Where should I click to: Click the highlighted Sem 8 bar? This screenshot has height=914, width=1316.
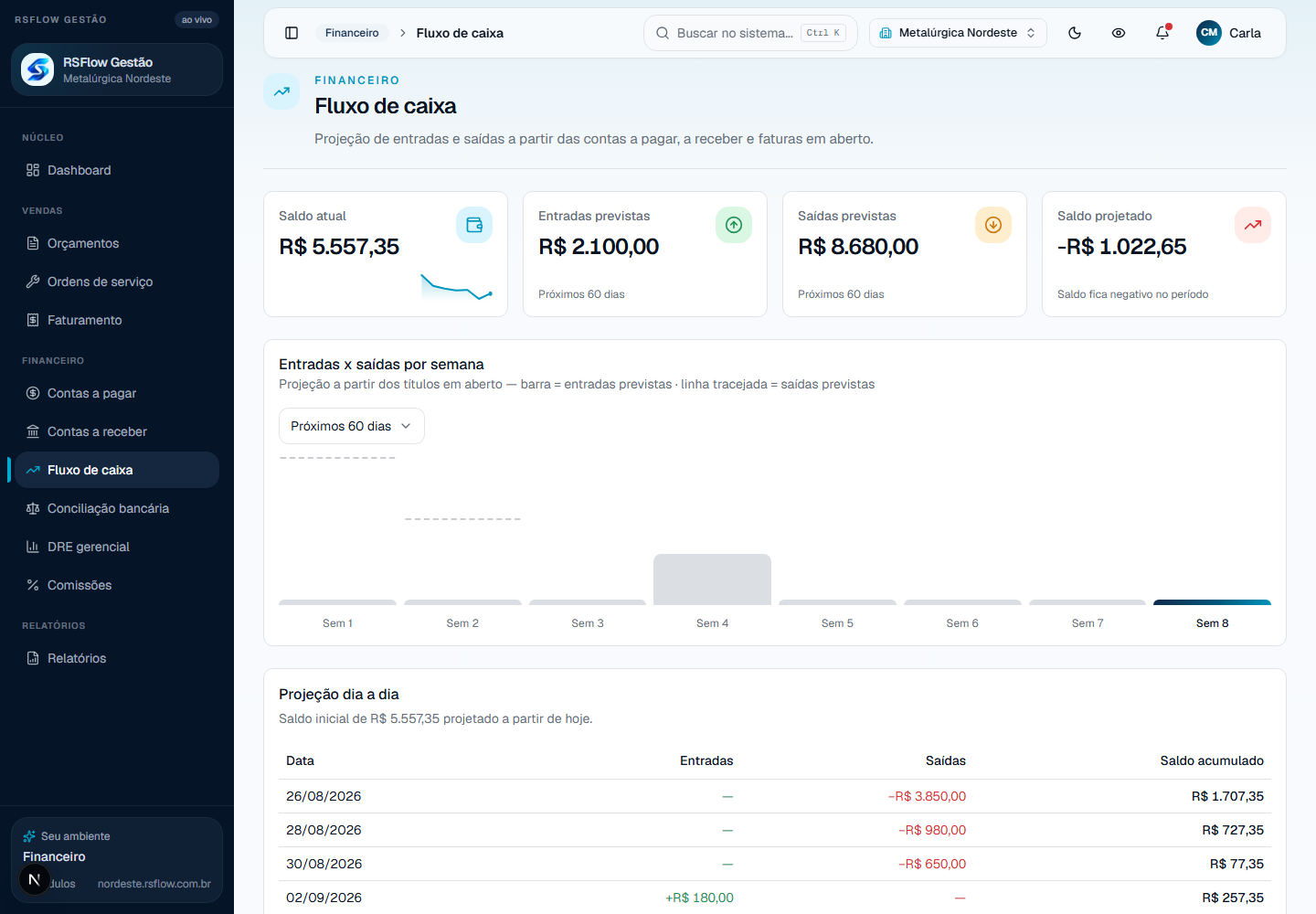pyautogui.click(x=1212, y=602)
